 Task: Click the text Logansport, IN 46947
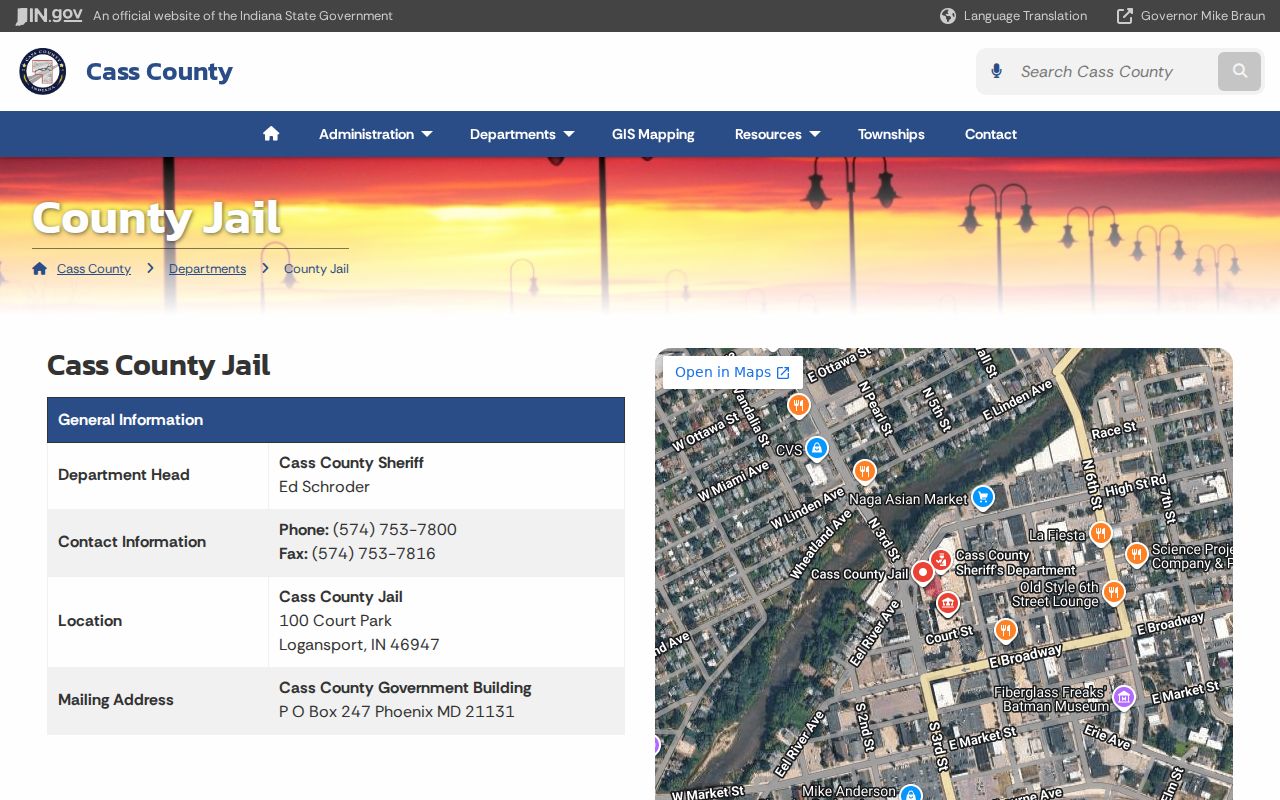pos(359,645)
